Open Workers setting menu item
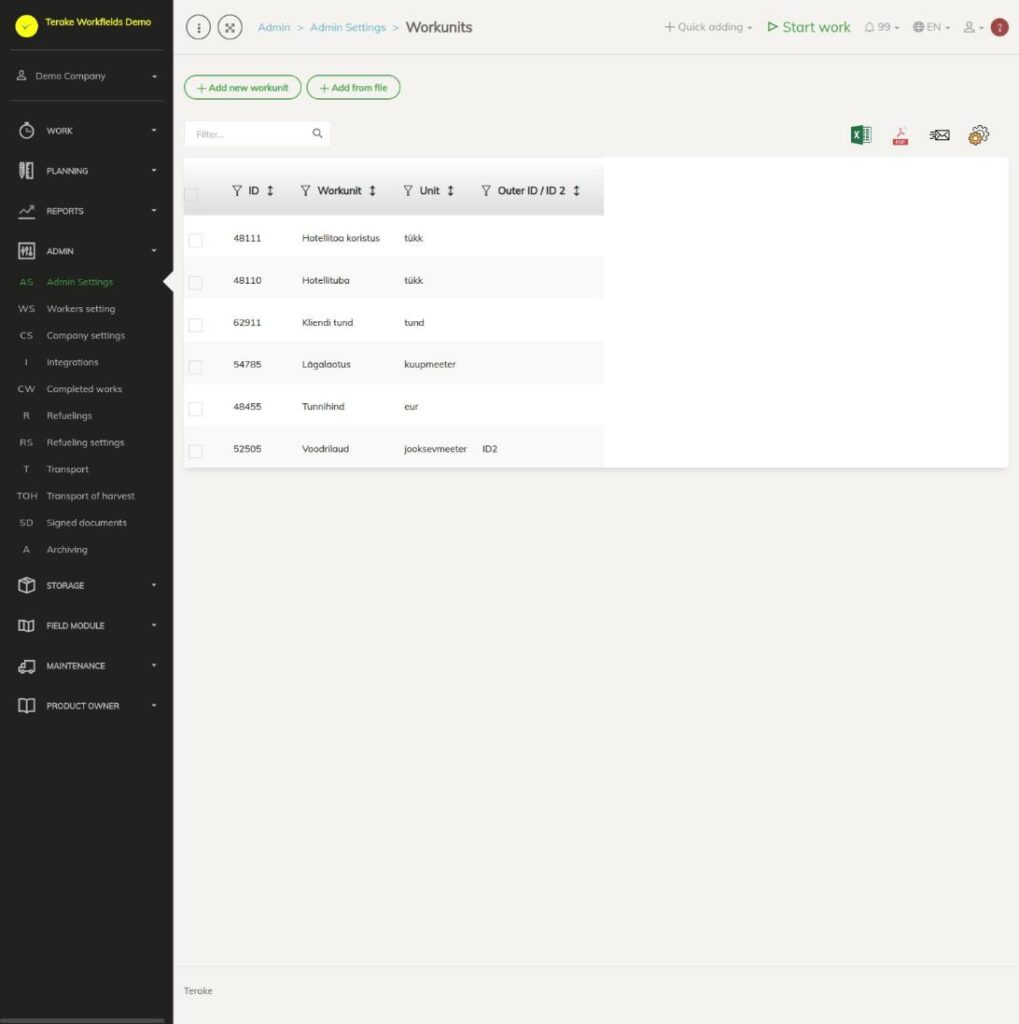1019x1024 pixels. (x=80, y=308)
